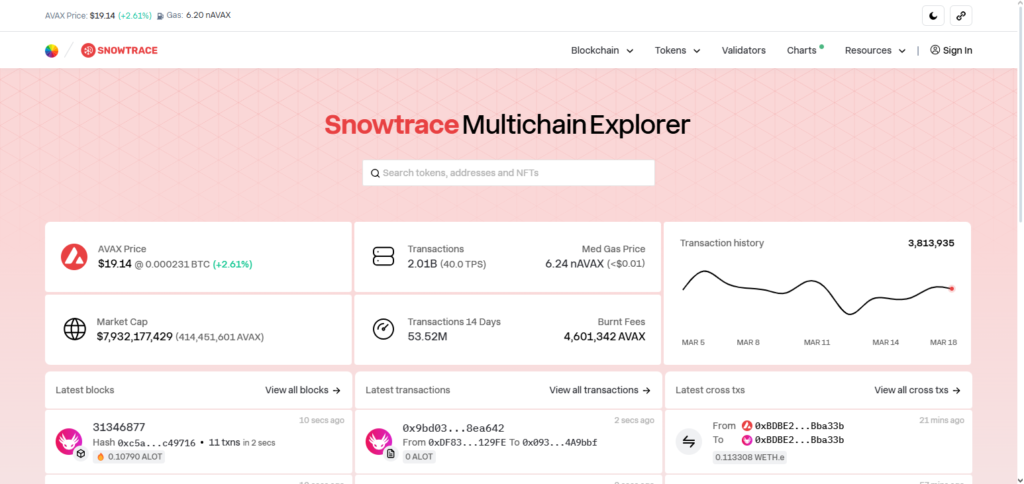Open the multicolor wheel logo

coord(52,50)
